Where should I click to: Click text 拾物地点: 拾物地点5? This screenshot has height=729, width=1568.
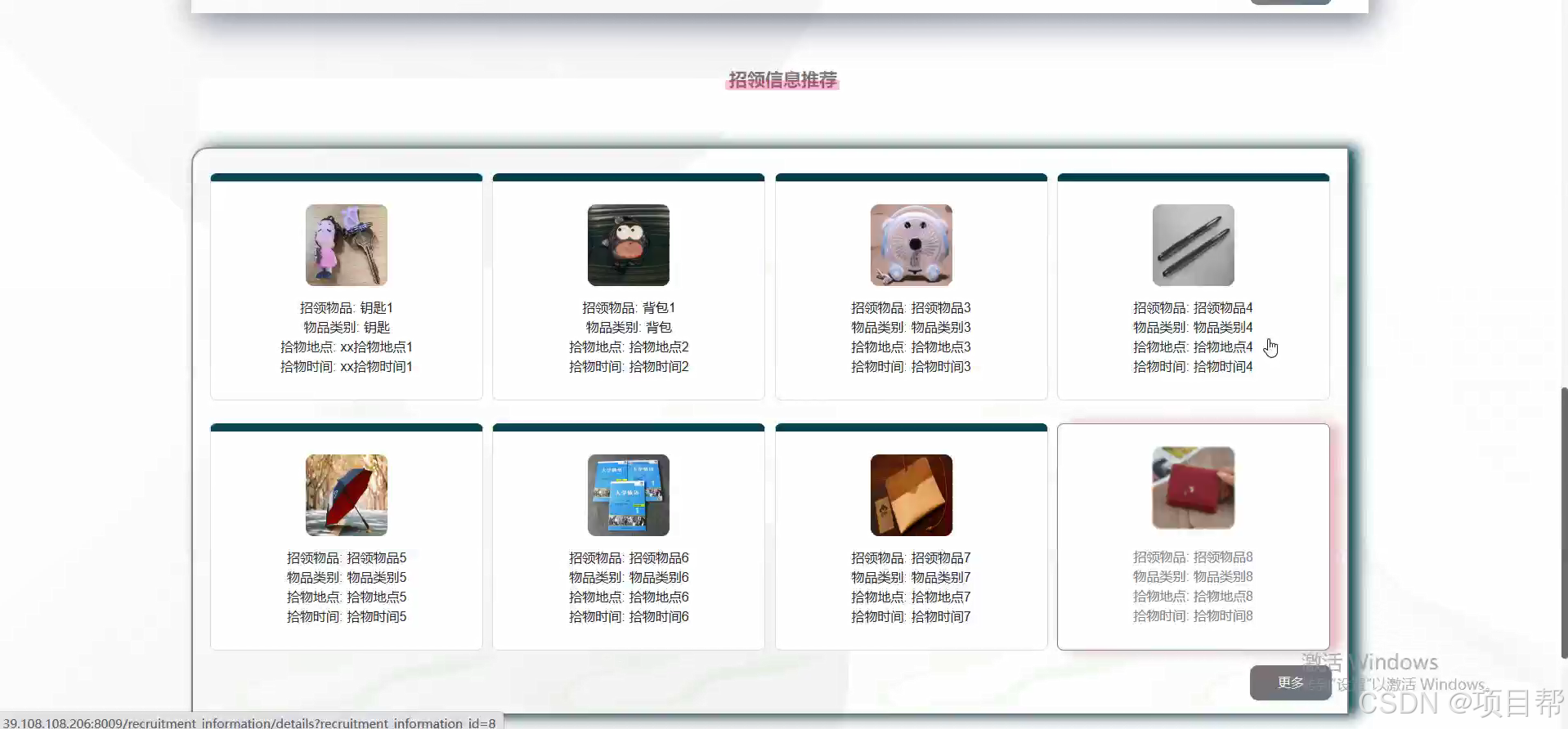pyautogui.click(x=347, y=597)
